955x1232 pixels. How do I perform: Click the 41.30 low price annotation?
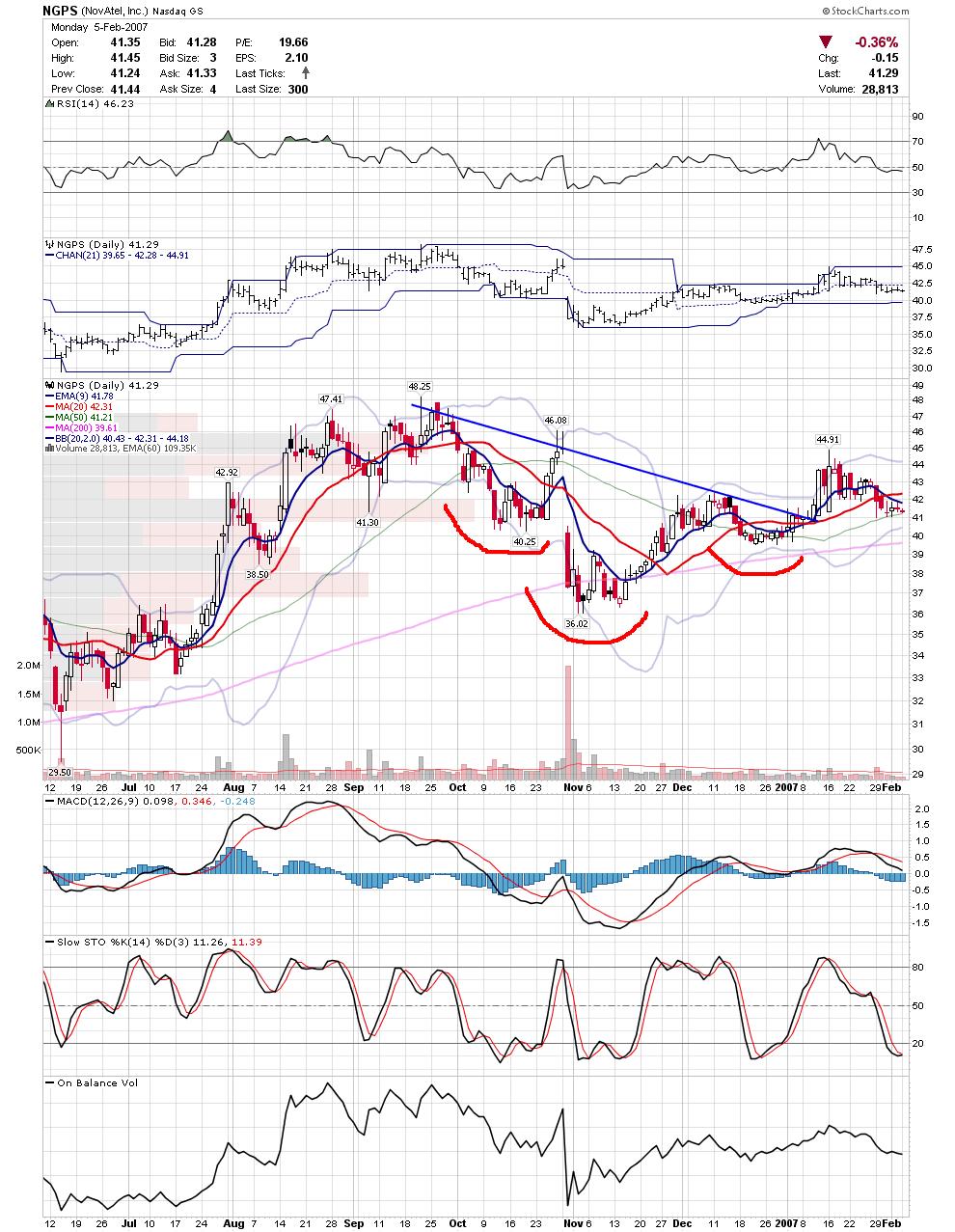point(368,521)
